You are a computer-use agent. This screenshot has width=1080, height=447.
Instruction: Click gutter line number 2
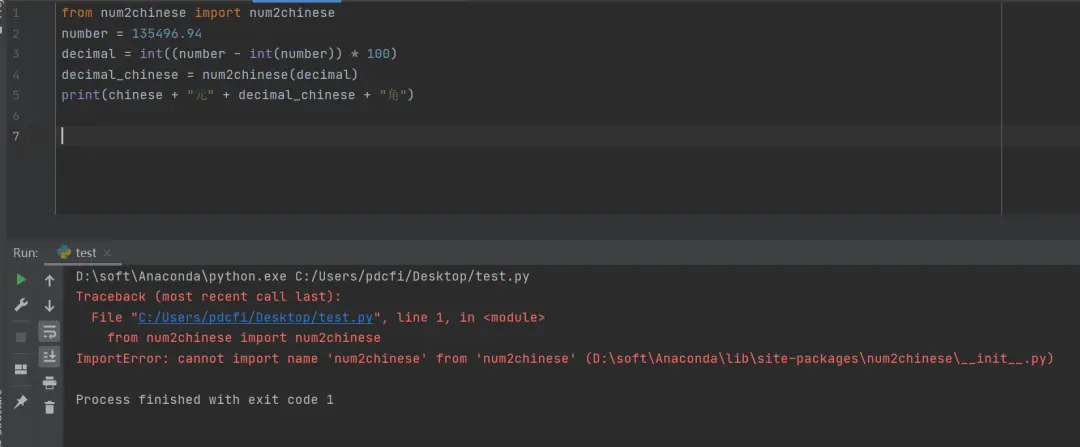pyautogui.click(x=15, y=34)
